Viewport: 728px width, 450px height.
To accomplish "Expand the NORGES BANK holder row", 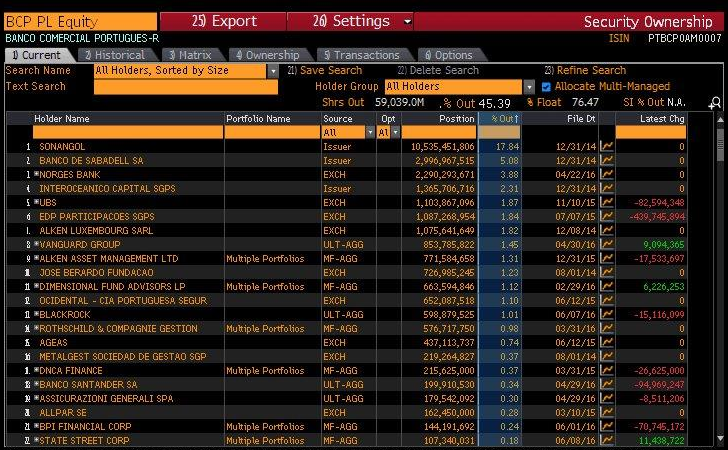I will (36, 174).
